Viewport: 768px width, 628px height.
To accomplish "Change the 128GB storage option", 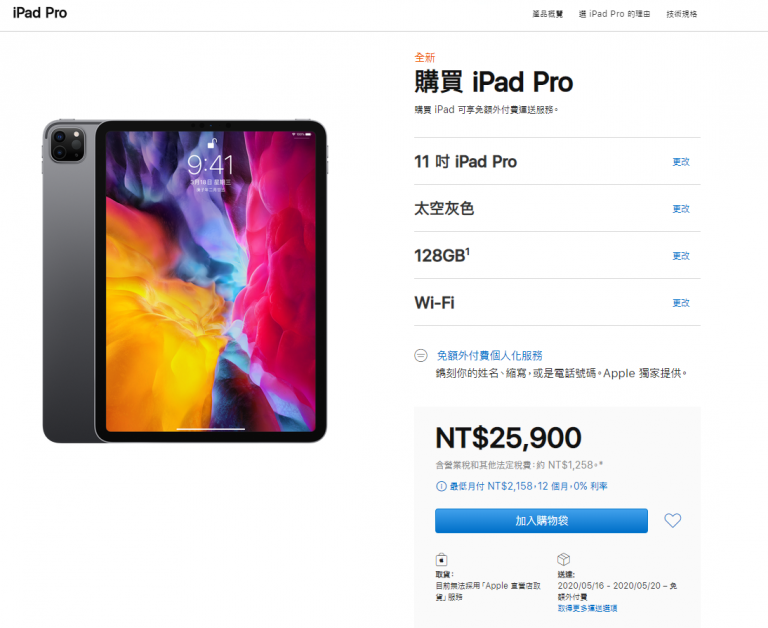I will (681, 256).
